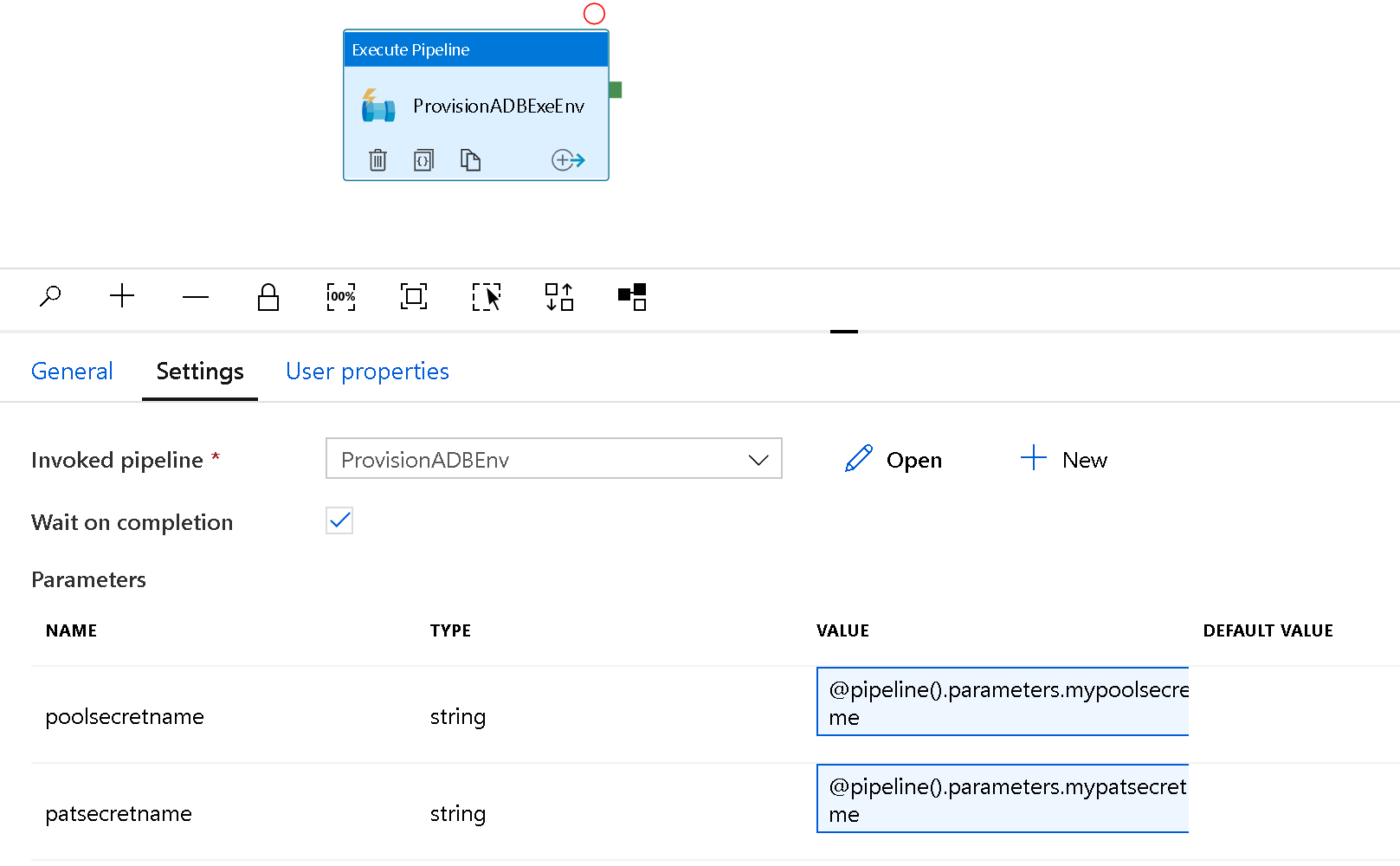
Task: View the activity's JSON code
Action: coord(424,159)
